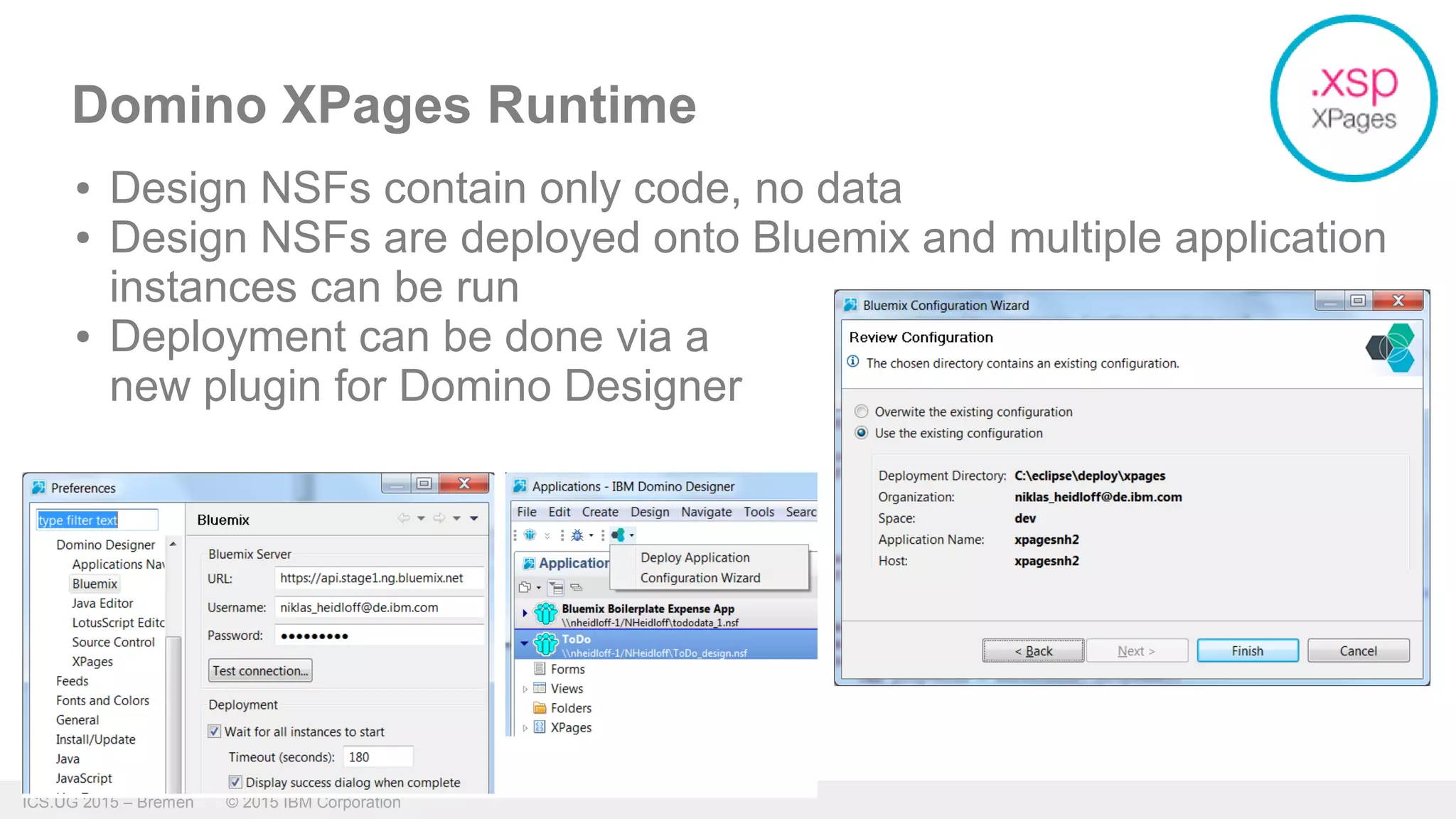Click the toolbar overflow chevron in Designer

547,536
